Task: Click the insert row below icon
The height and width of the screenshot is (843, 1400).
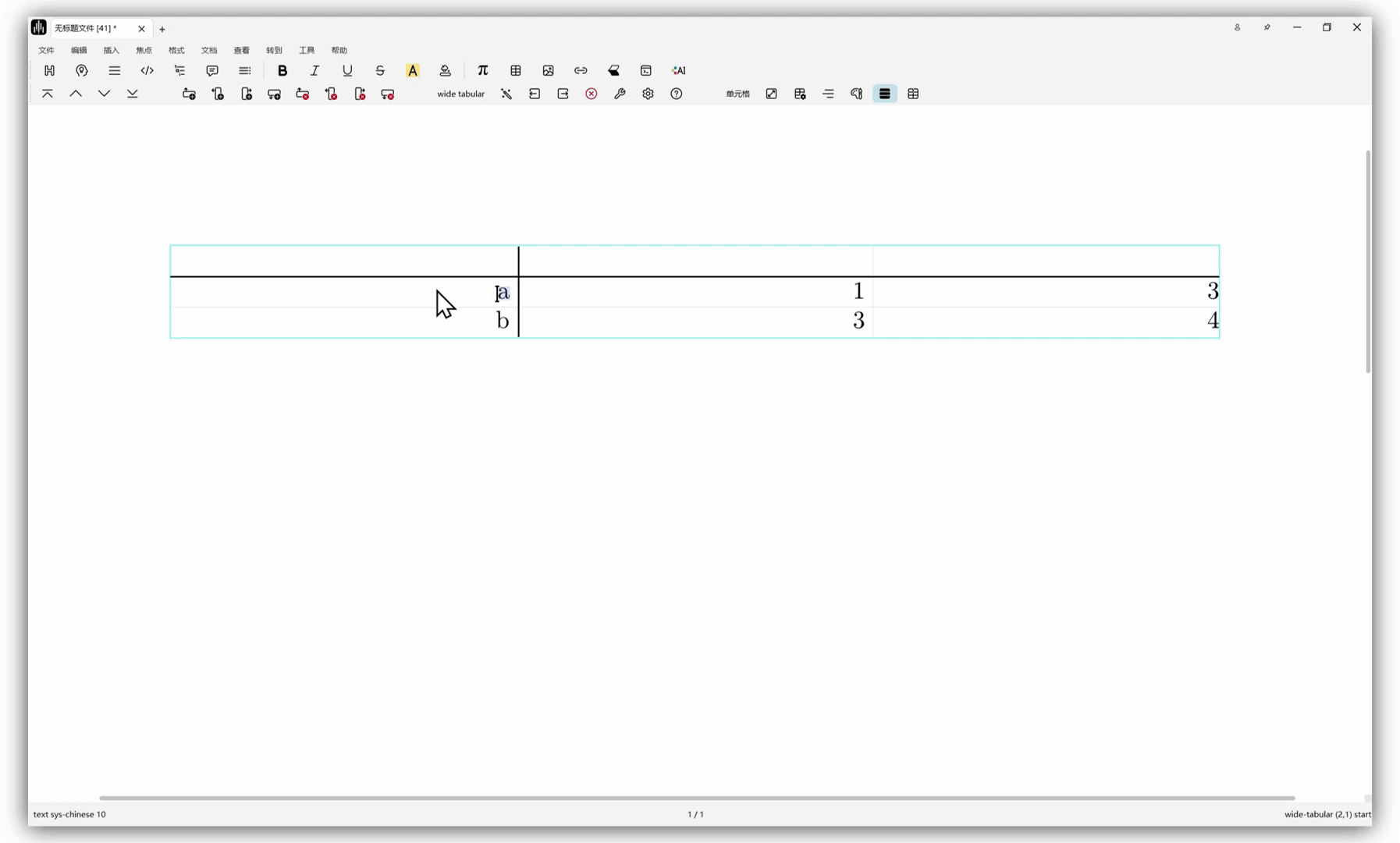Action: tap(274, 94)
